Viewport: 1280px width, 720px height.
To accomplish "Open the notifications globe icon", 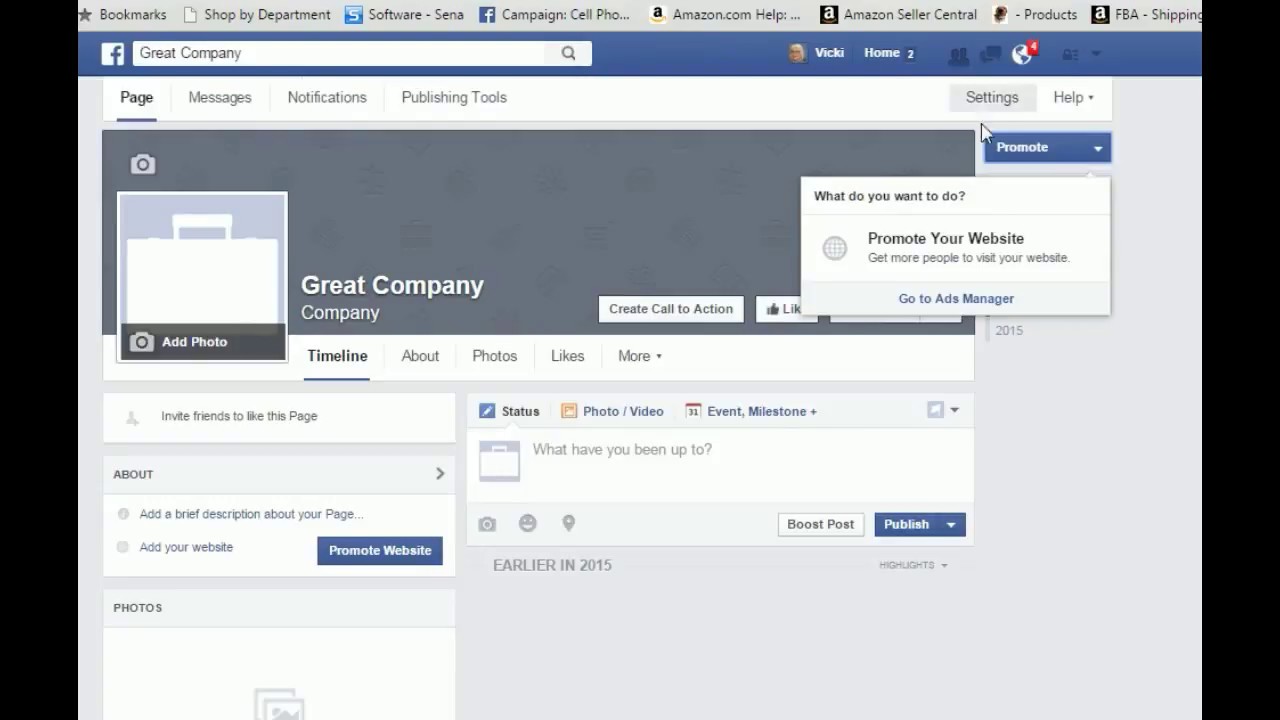I will (1022, 54).
